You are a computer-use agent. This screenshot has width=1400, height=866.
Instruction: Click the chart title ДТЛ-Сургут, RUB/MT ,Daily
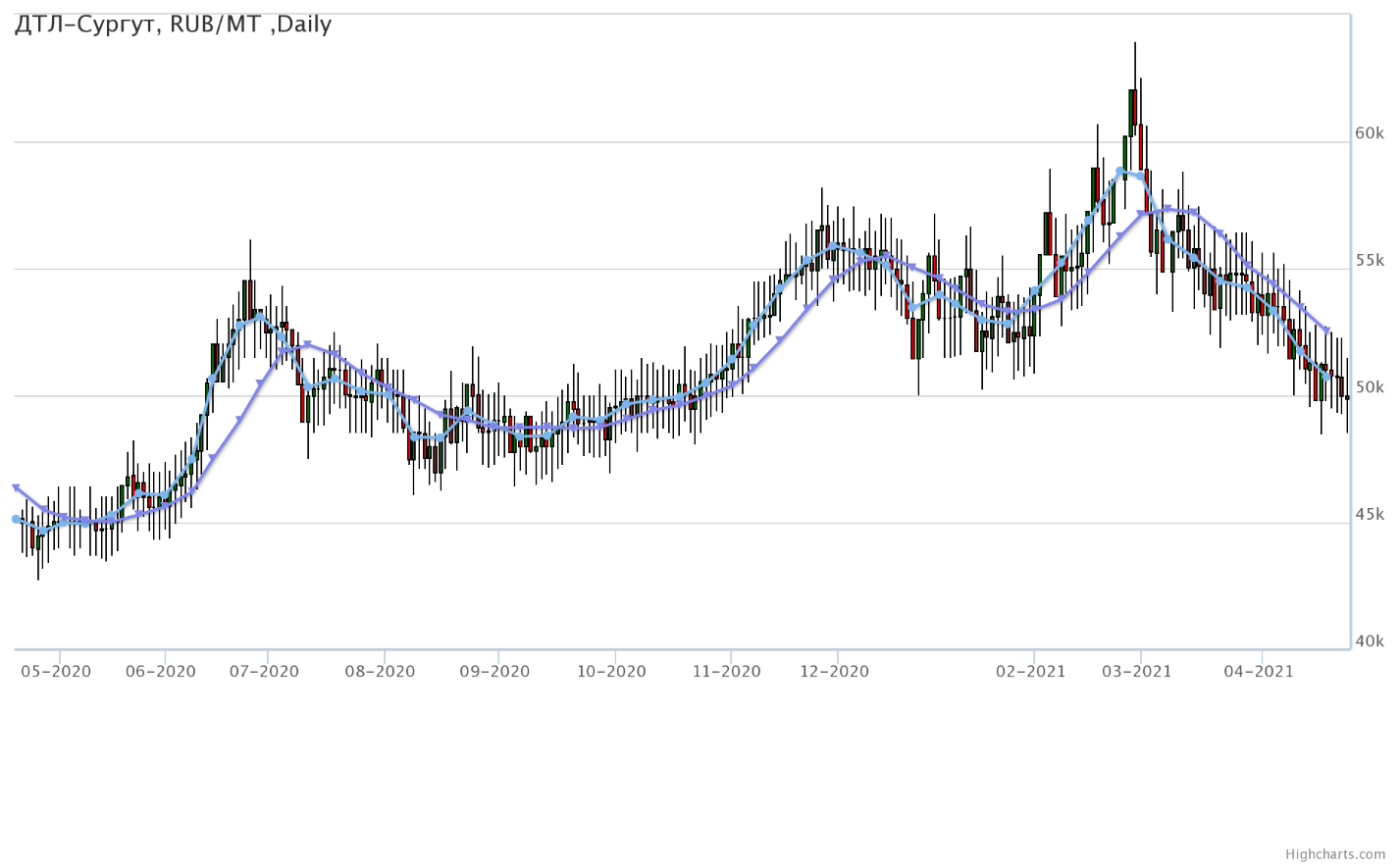pos(173,25)
